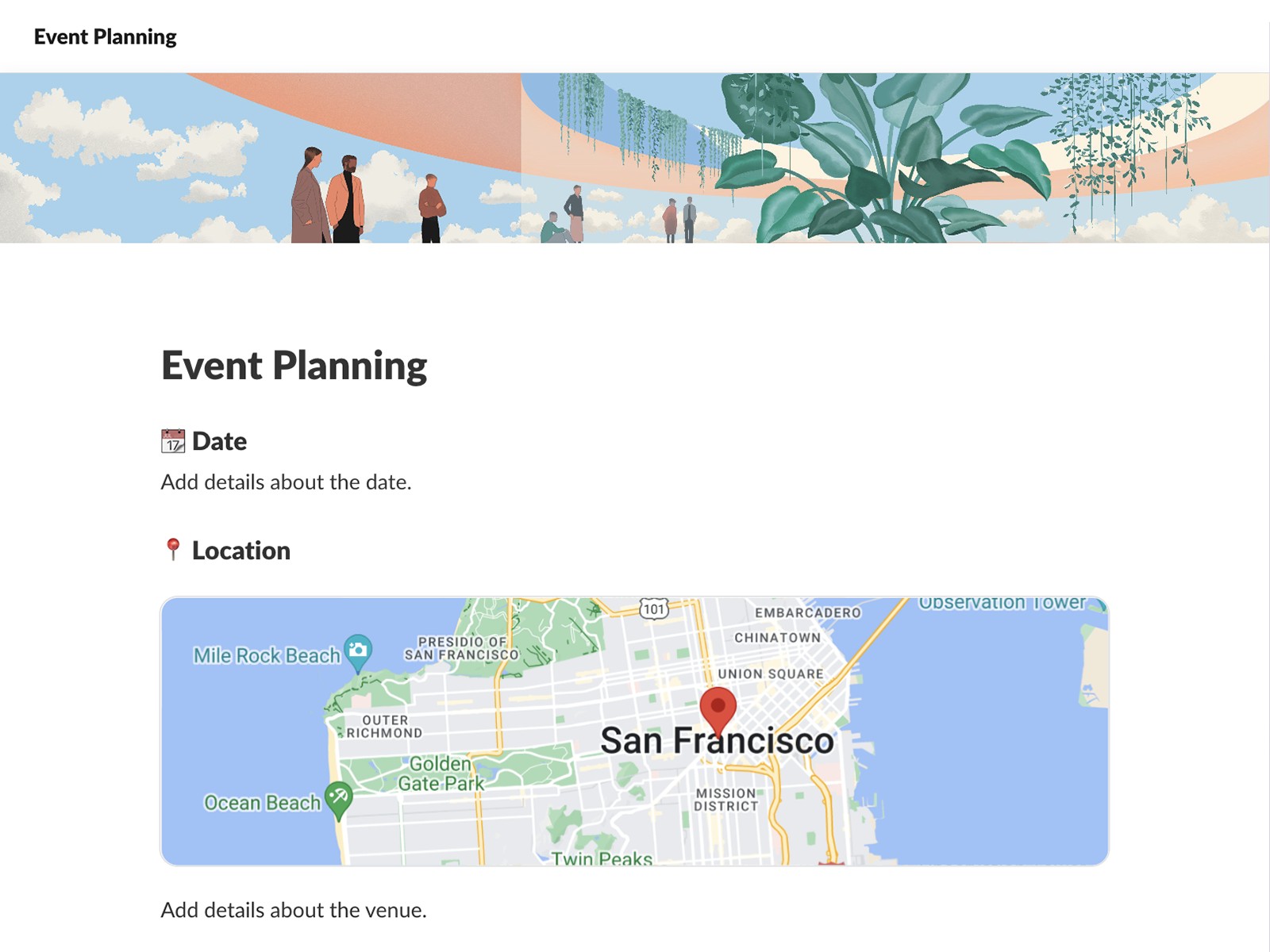Screen dimensions: 1270x952
Task: Click the Mile Rock Beach camera pin
Action: tap(358, 653)
